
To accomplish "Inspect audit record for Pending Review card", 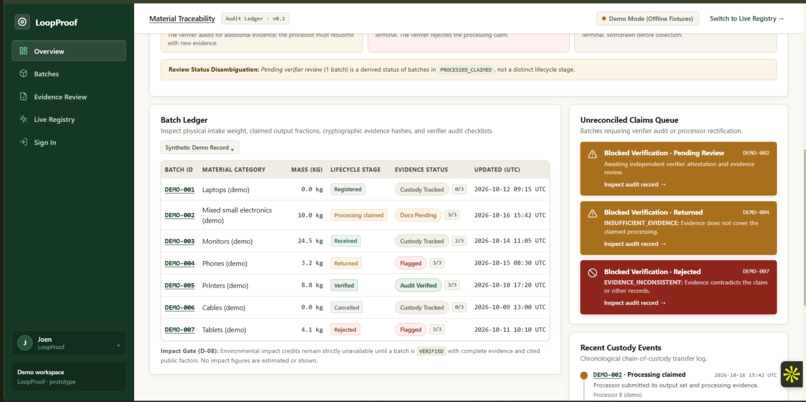I will click(x=635, y=184).
